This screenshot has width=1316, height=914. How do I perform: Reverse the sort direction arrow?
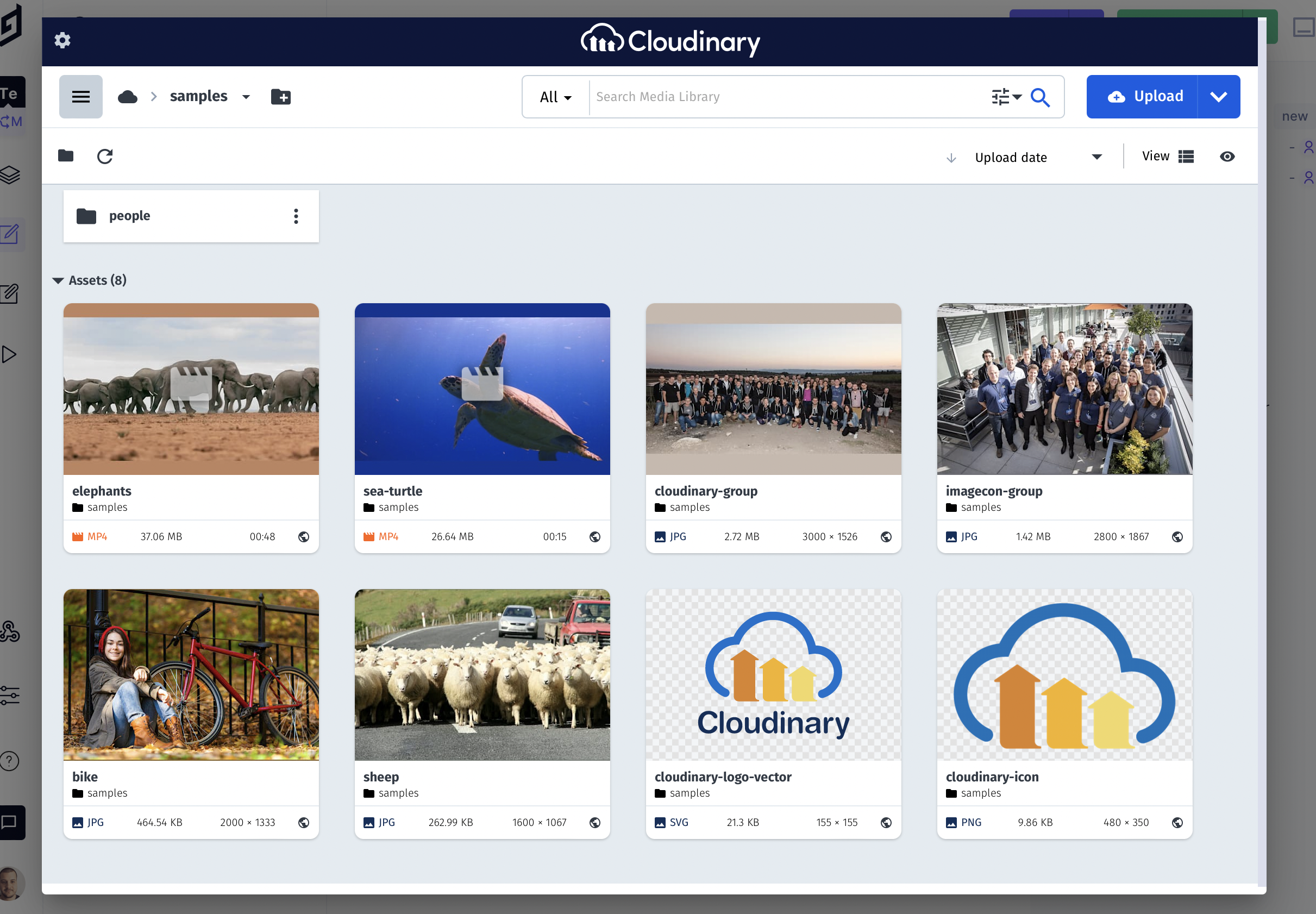pyautogui.click(x=951, y=158)
